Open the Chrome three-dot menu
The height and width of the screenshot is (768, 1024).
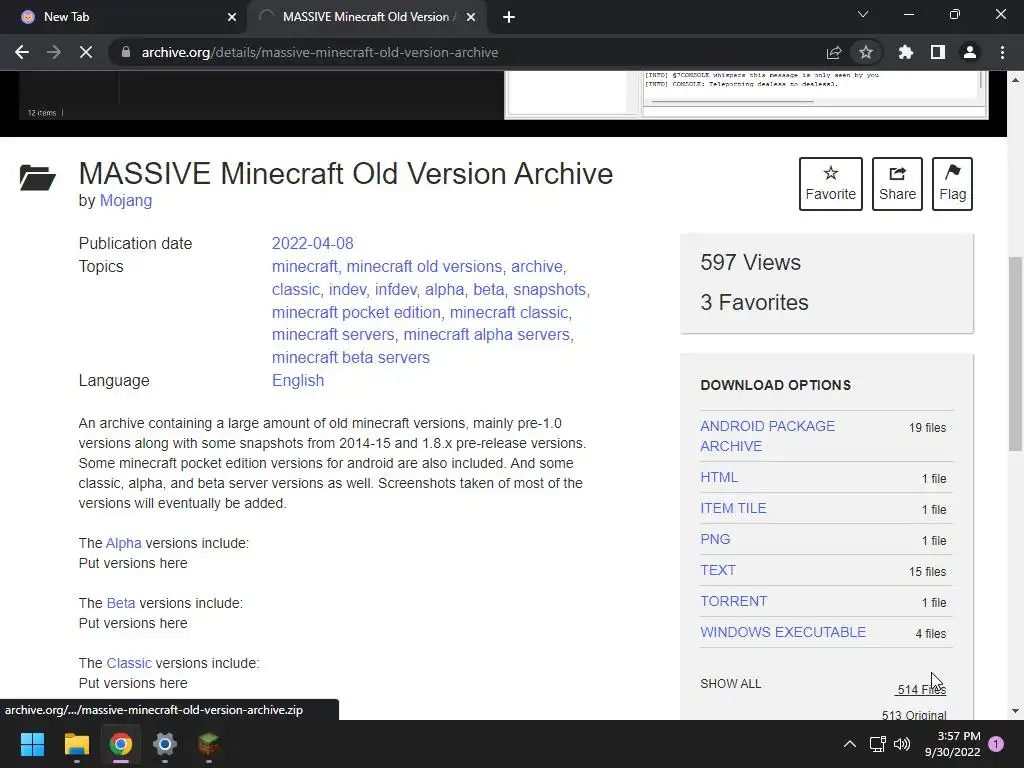pyautogui.click(x=1002, y=52)
